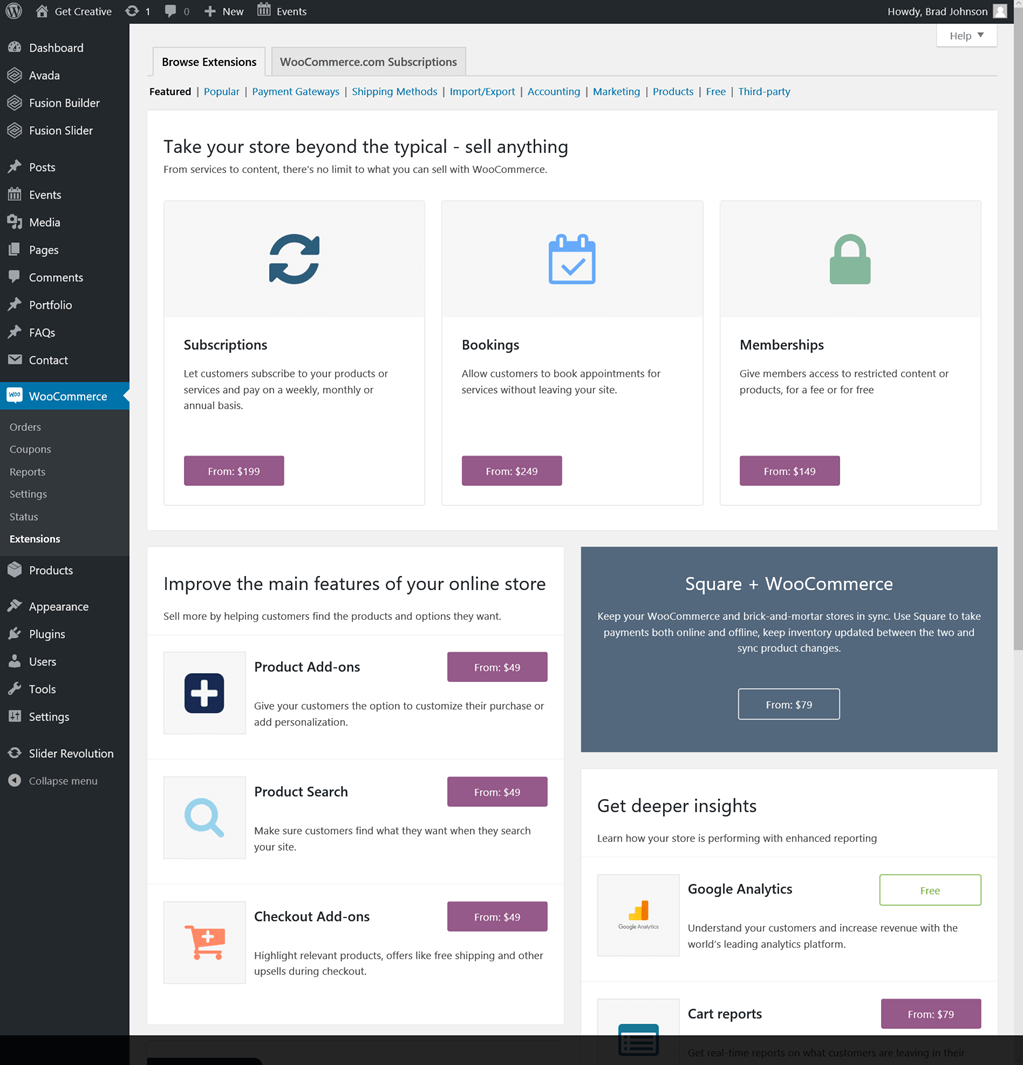Click the Collapse menu arrow icon
Image resolution: width=1024 pixels, height=1065 pixels.
(x=14, y=780)
